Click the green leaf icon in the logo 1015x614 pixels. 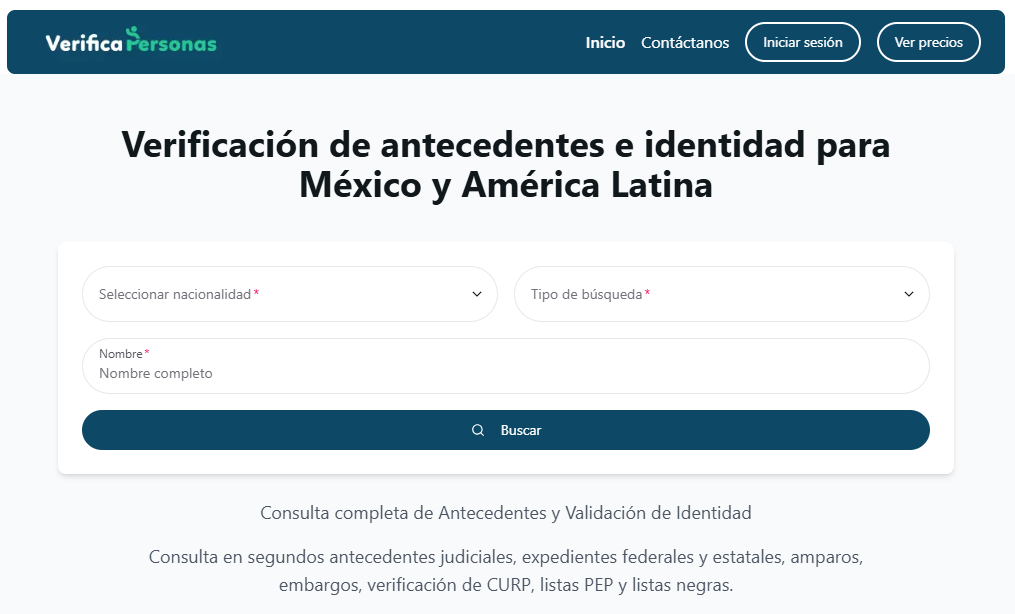coord(131,31)
